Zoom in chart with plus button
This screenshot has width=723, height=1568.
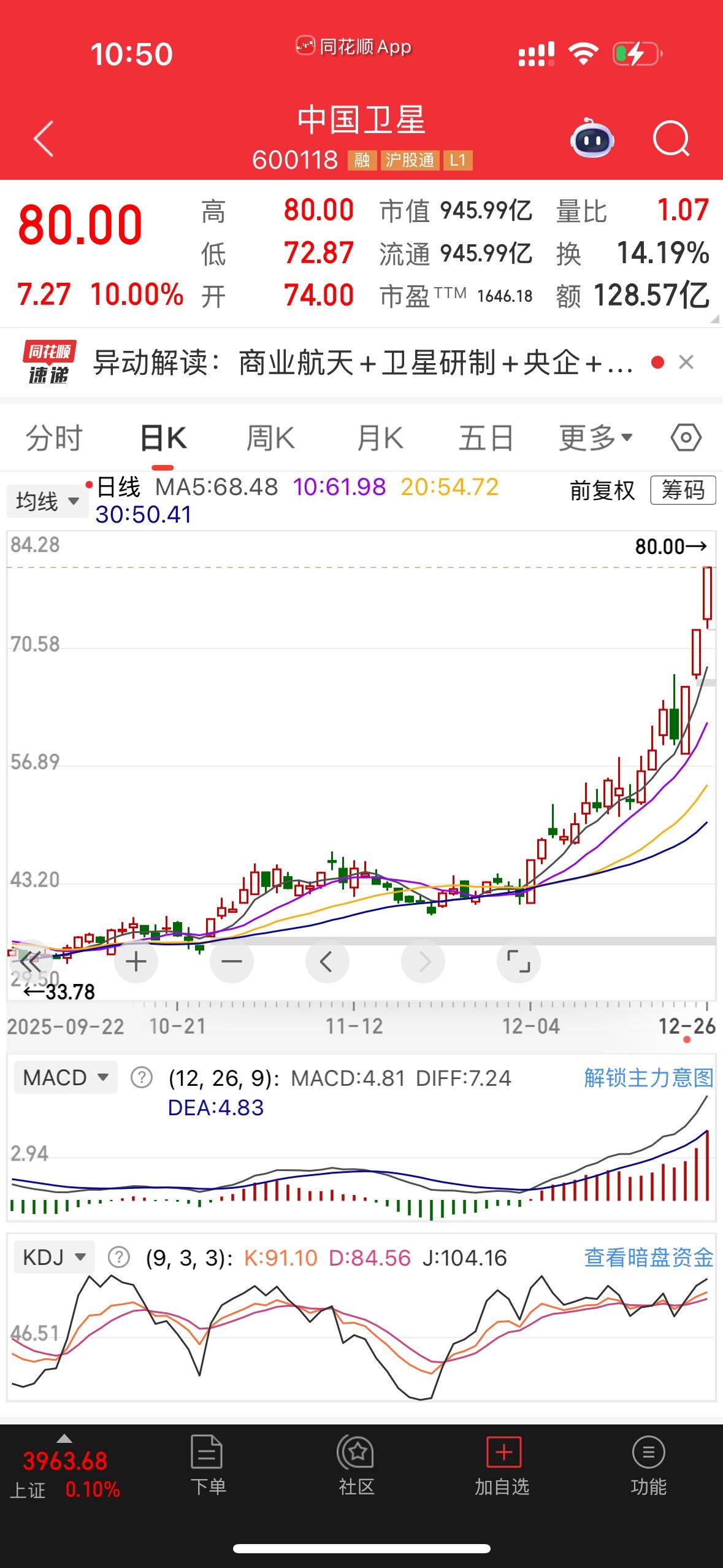[x=136, y=961]
